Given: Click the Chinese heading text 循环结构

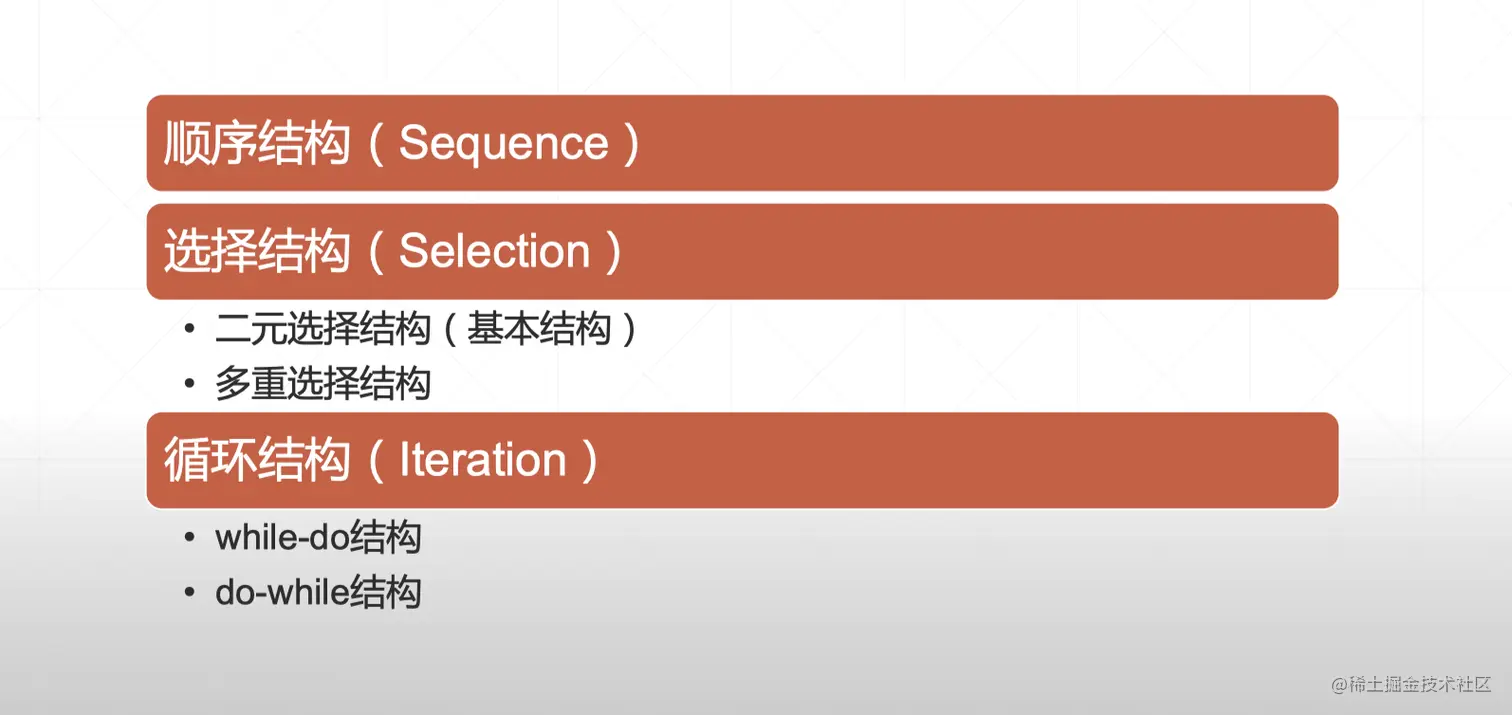Looking at the screenshot, I should (257, 460).
